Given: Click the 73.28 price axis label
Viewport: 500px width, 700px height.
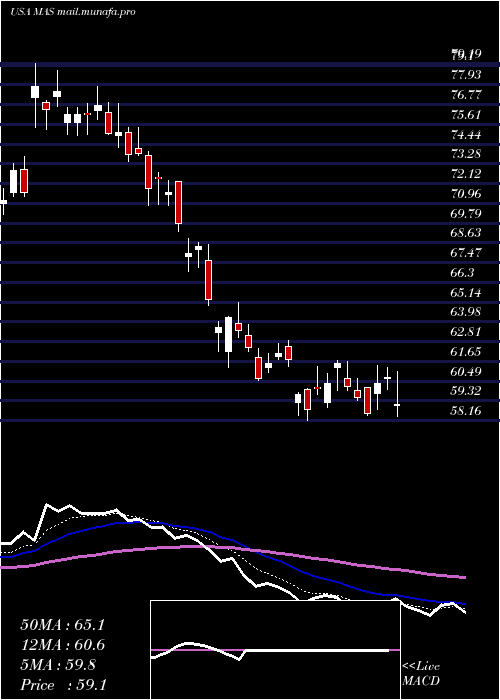Looking at the screenshot, I should [x=466, y=154].
